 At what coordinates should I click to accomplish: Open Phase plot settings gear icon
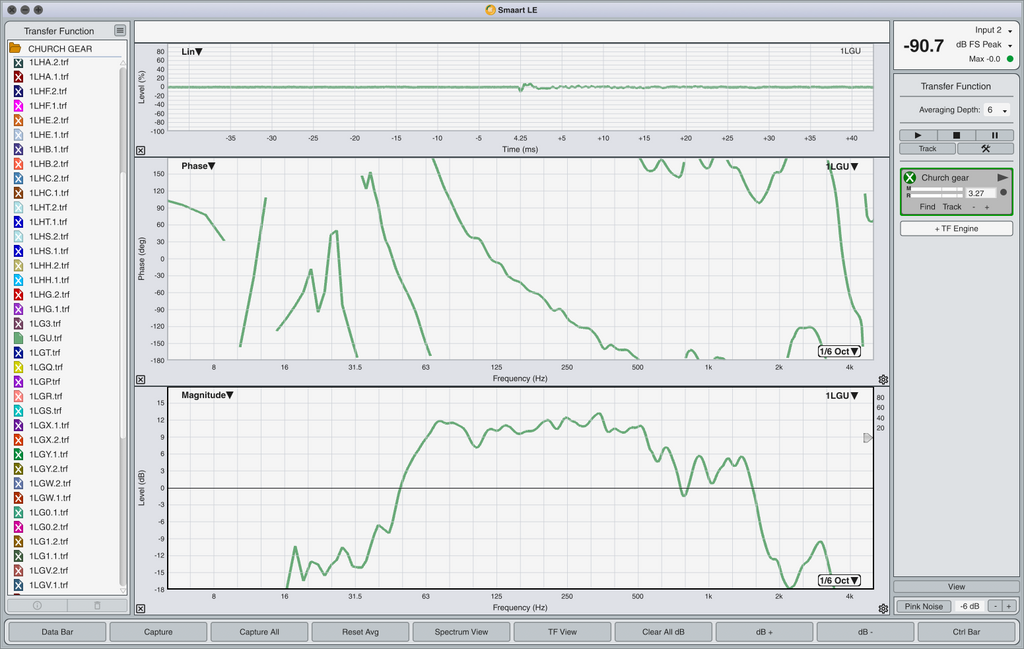[883, 379]
